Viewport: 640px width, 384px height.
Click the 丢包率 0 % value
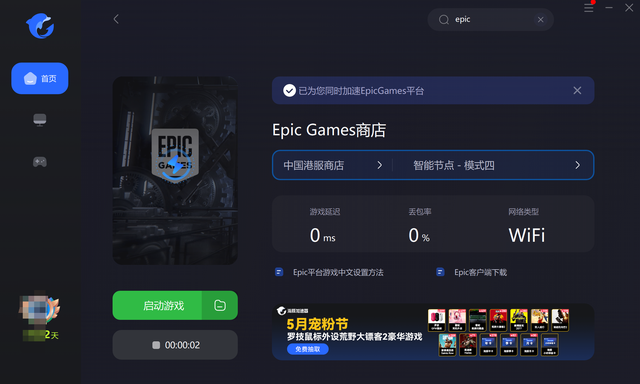[x=419, y=235]
